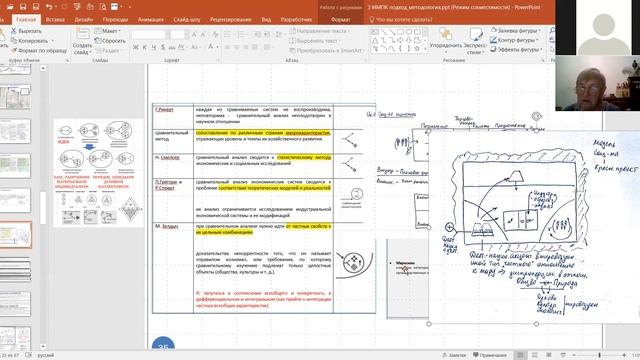Increase font size
Screen dimensions: 640x360
(195, 35)
